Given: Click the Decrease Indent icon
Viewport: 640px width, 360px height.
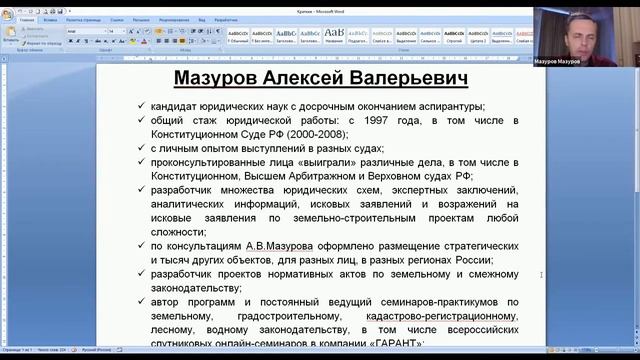Looking at the screenshot, I should 193,31.
